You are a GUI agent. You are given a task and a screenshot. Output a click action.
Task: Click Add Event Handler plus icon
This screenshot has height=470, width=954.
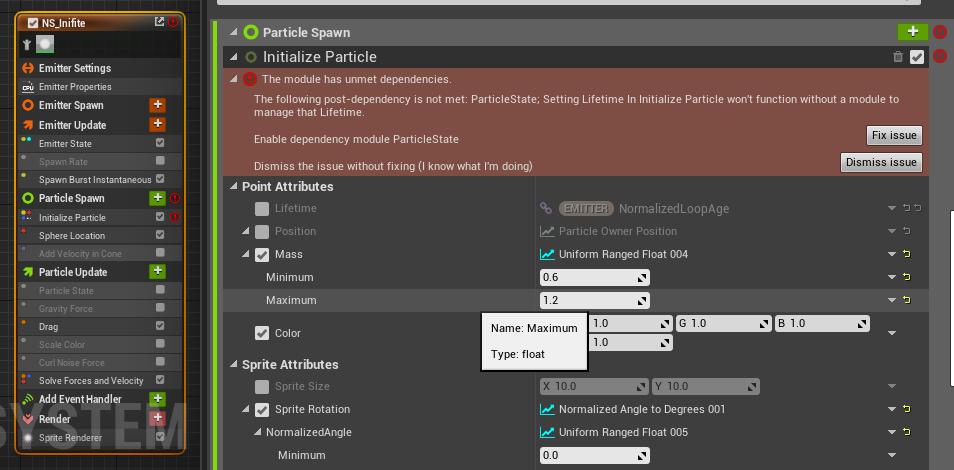coord(158,399)
